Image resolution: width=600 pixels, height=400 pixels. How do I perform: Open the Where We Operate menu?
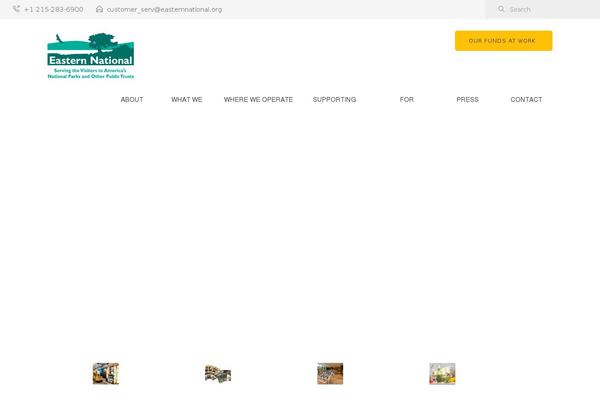(258, 100)
